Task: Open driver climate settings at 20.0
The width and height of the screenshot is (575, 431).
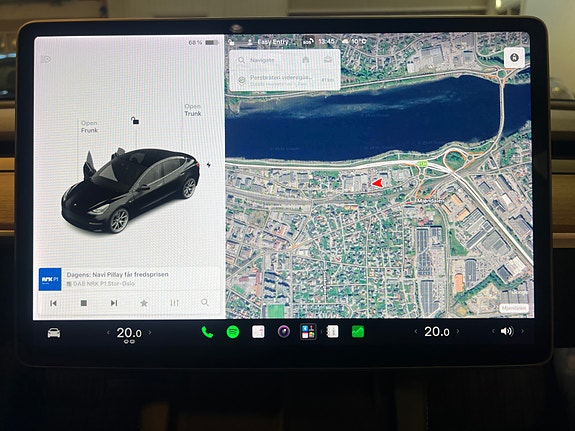Action: pos(129,333)
